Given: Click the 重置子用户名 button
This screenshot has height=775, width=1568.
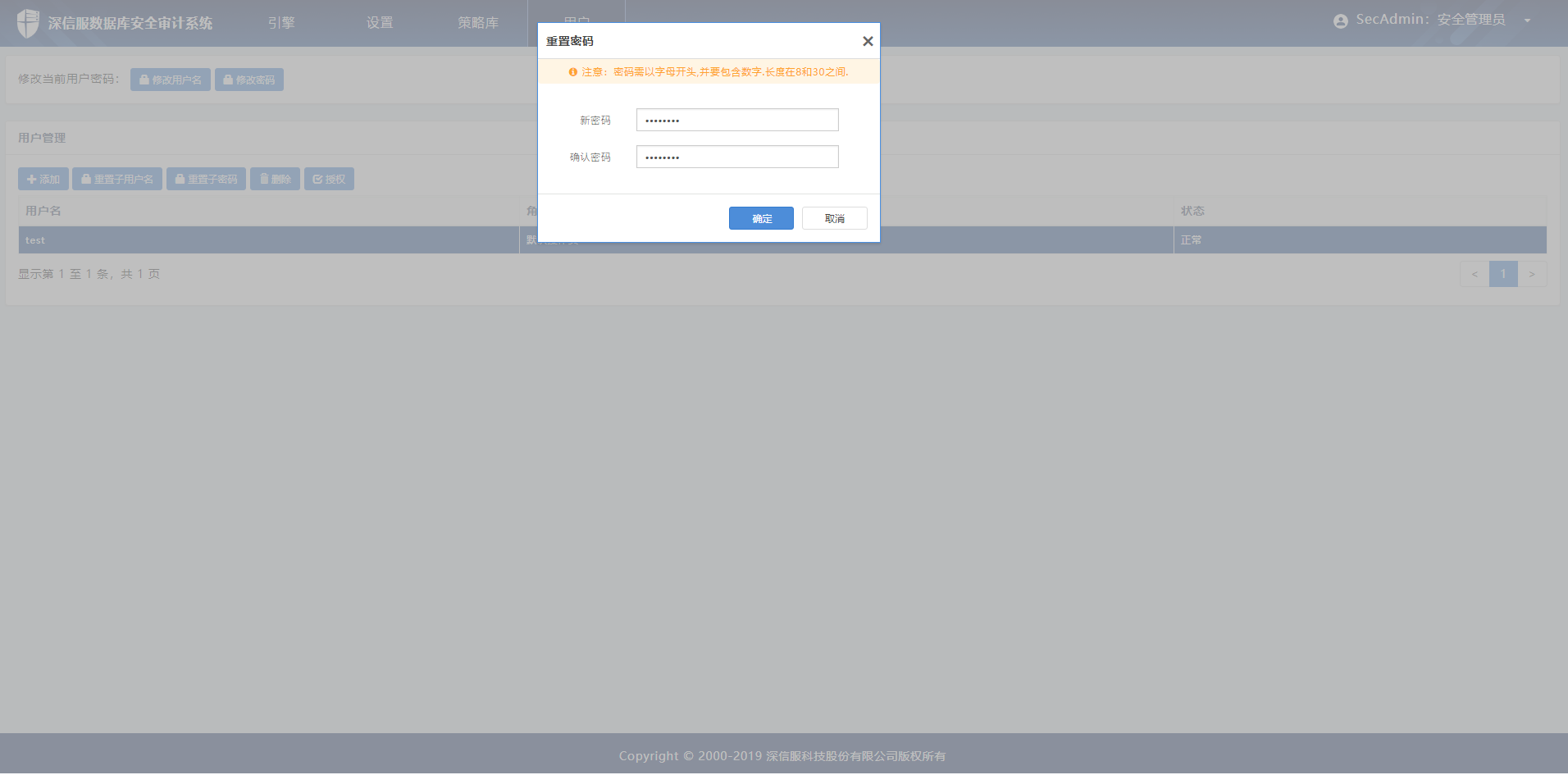Looking at the screenshot, I should coord(117,179).
